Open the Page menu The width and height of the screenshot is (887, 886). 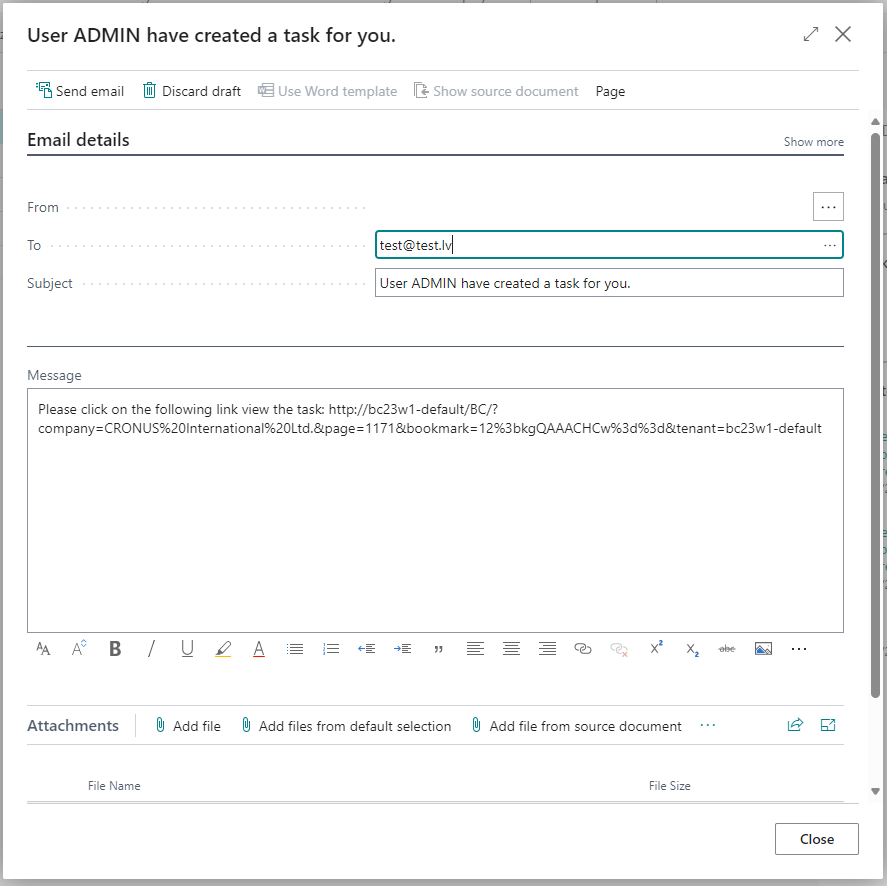tap(610, 91)
